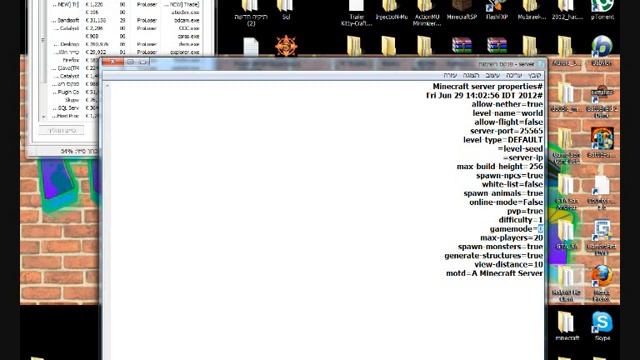Select the orange emblem desktop icon

pyautogui.click(x=286, y=45)
